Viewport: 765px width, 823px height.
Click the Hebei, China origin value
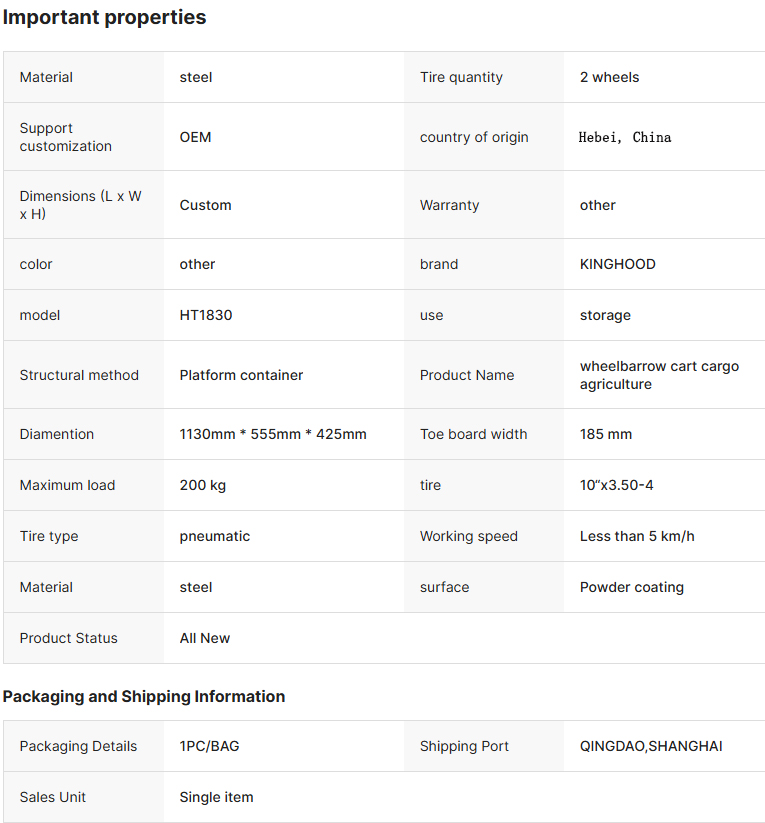click(x=625, y=137)
